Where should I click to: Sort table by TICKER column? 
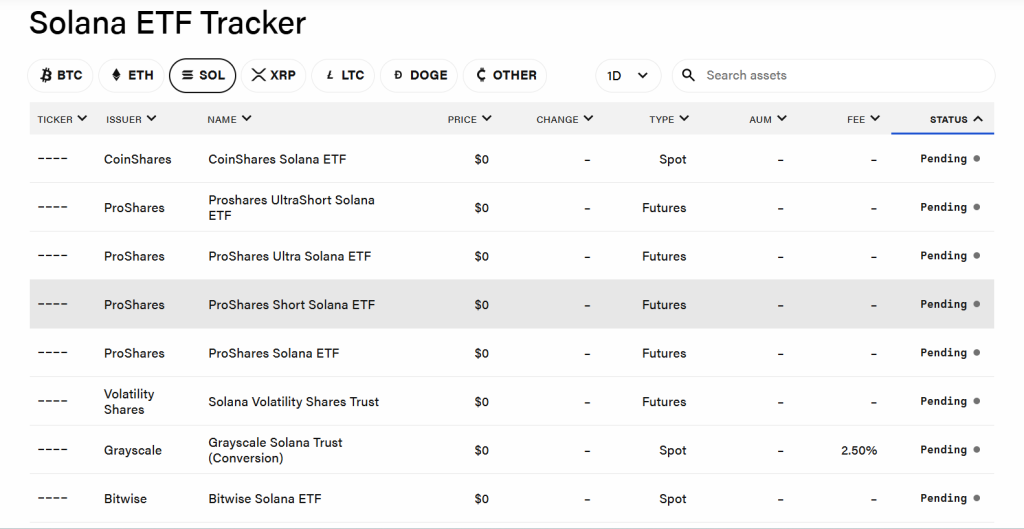(62, 119)
